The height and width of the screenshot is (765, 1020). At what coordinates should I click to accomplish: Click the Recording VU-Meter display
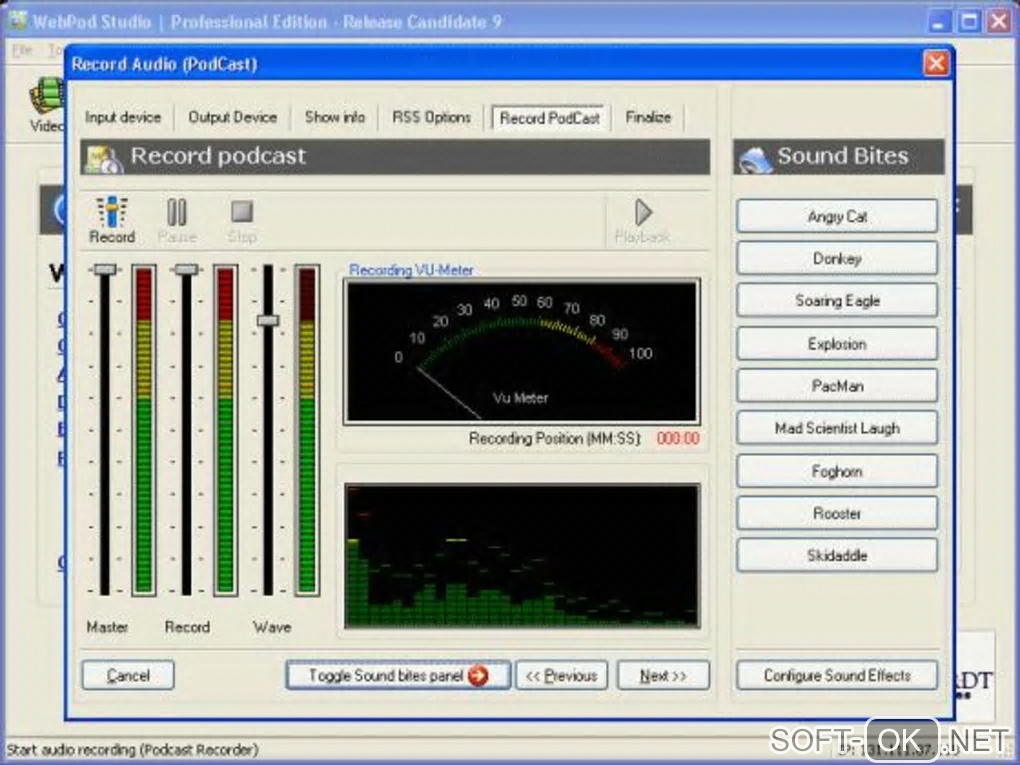point(520,351)
